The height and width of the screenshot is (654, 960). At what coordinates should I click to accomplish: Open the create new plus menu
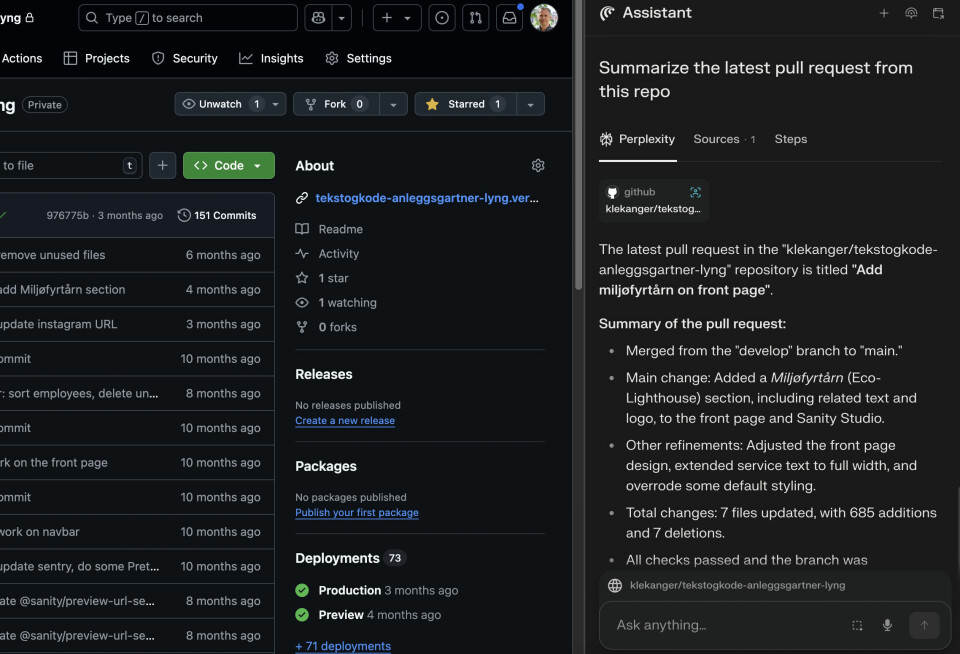click(x=397, y=18)
